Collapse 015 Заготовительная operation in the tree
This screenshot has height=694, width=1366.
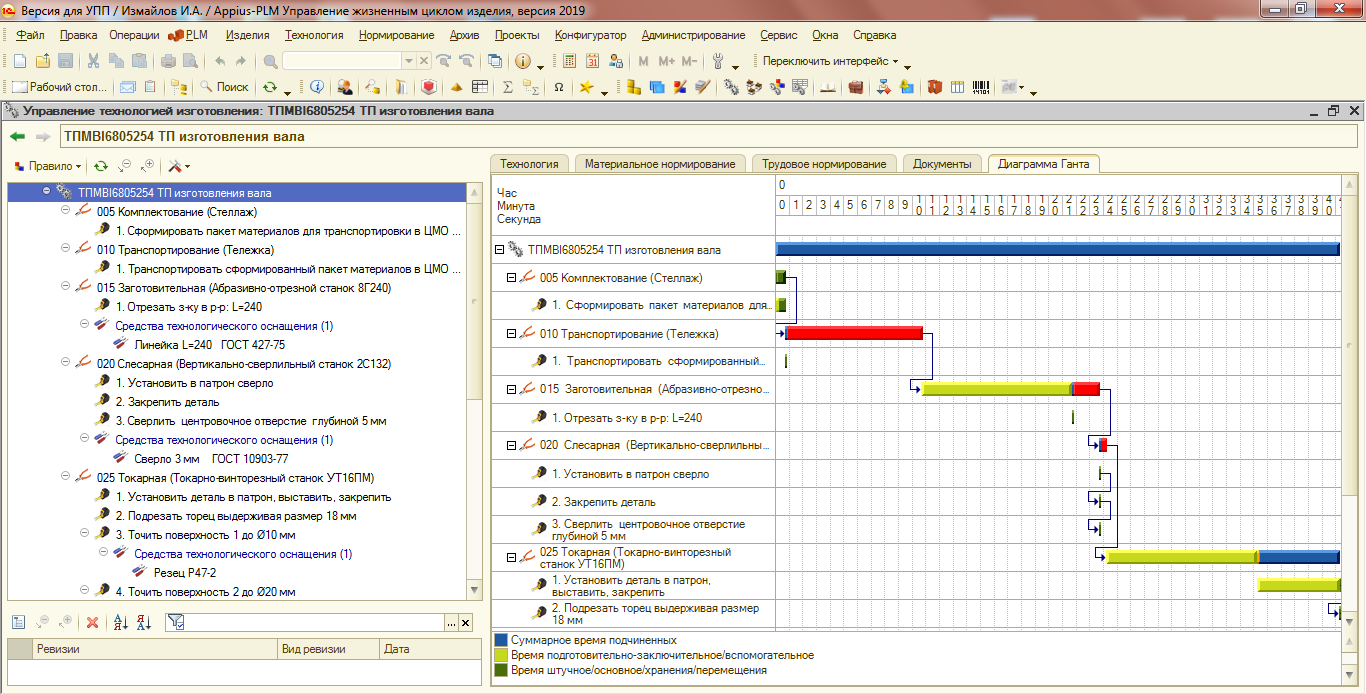65,288
